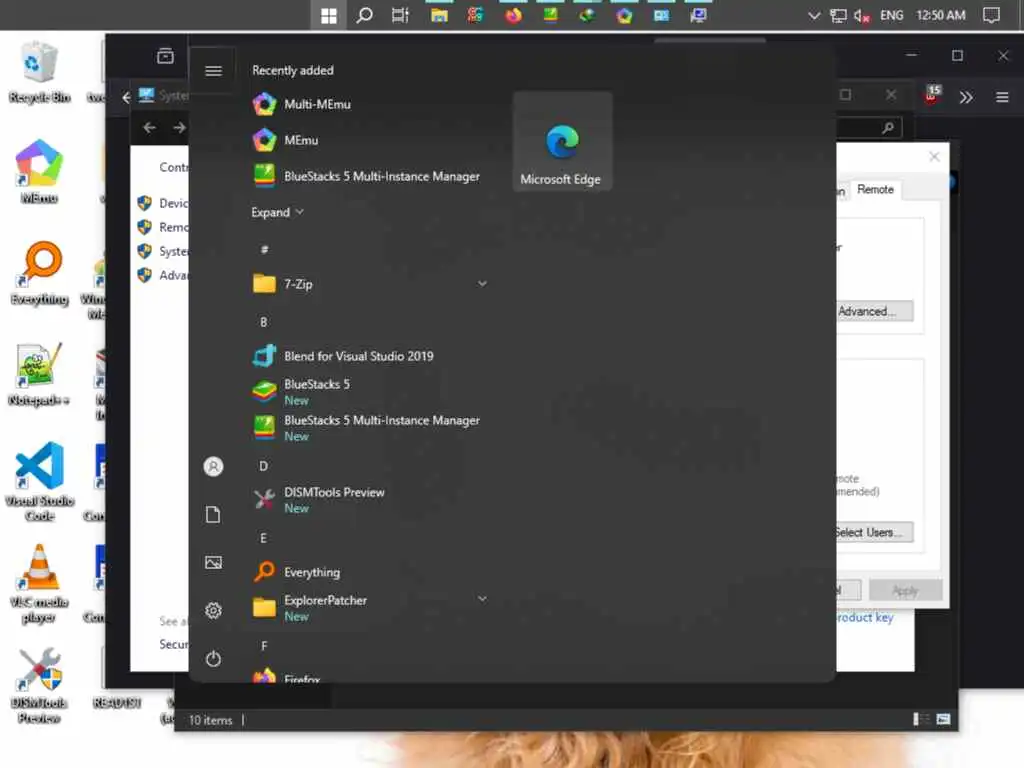Viewport: 1024px width, 768px height.
Task: Go forward in Control Panel window
Action: [179, 127]
